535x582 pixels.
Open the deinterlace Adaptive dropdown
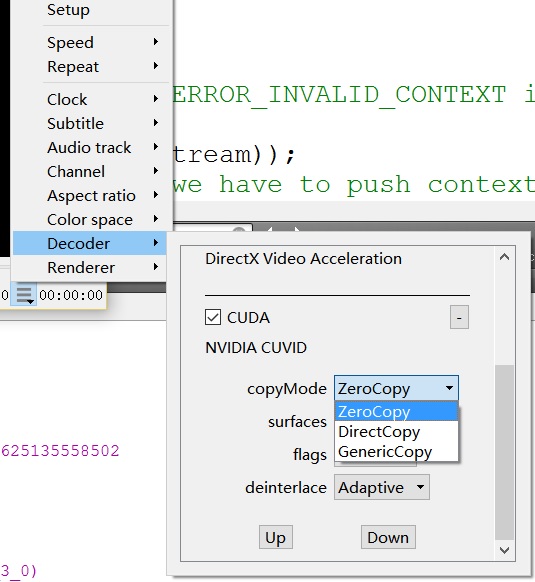tap(382, 487)
